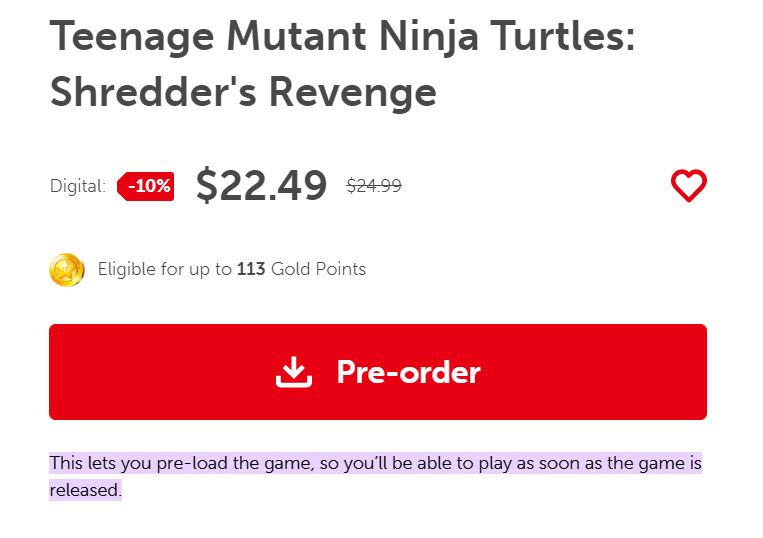763x538 pixels.
Task: Click the download arrow icon on Pre-order
Action: click(293, 372)
